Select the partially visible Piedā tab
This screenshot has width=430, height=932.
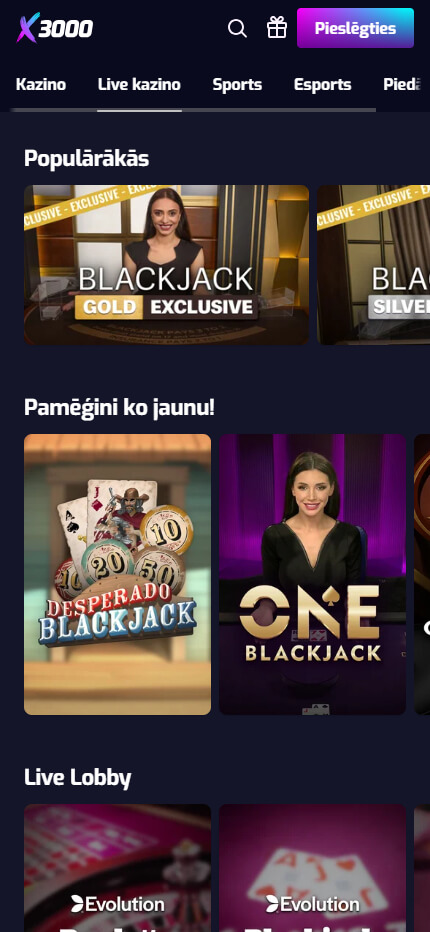coord(402,84)
